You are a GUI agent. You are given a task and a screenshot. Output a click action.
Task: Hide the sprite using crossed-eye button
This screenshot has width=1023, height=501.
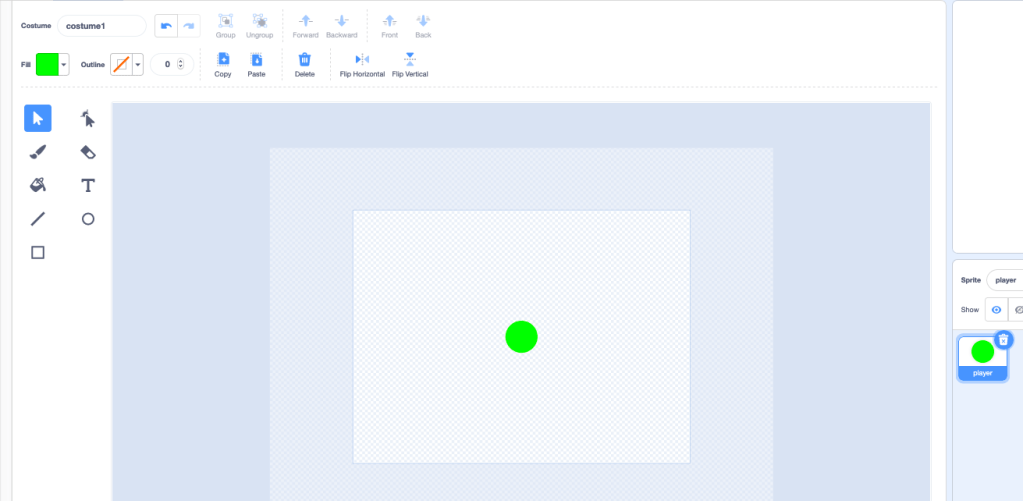point(1017,310)
